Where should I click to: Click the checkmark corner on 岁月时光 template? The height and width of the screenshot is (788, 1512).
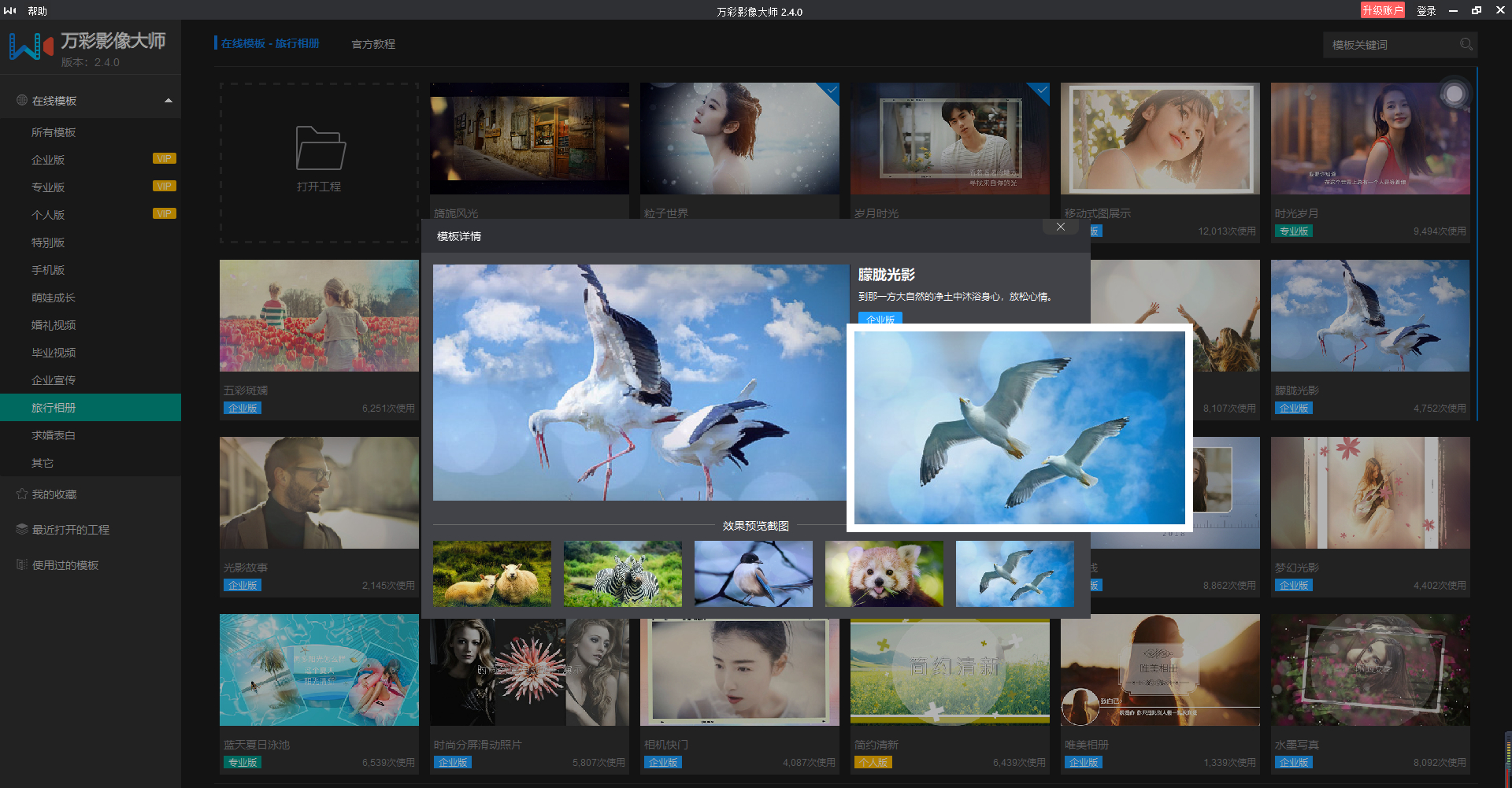click(1040, 91)
